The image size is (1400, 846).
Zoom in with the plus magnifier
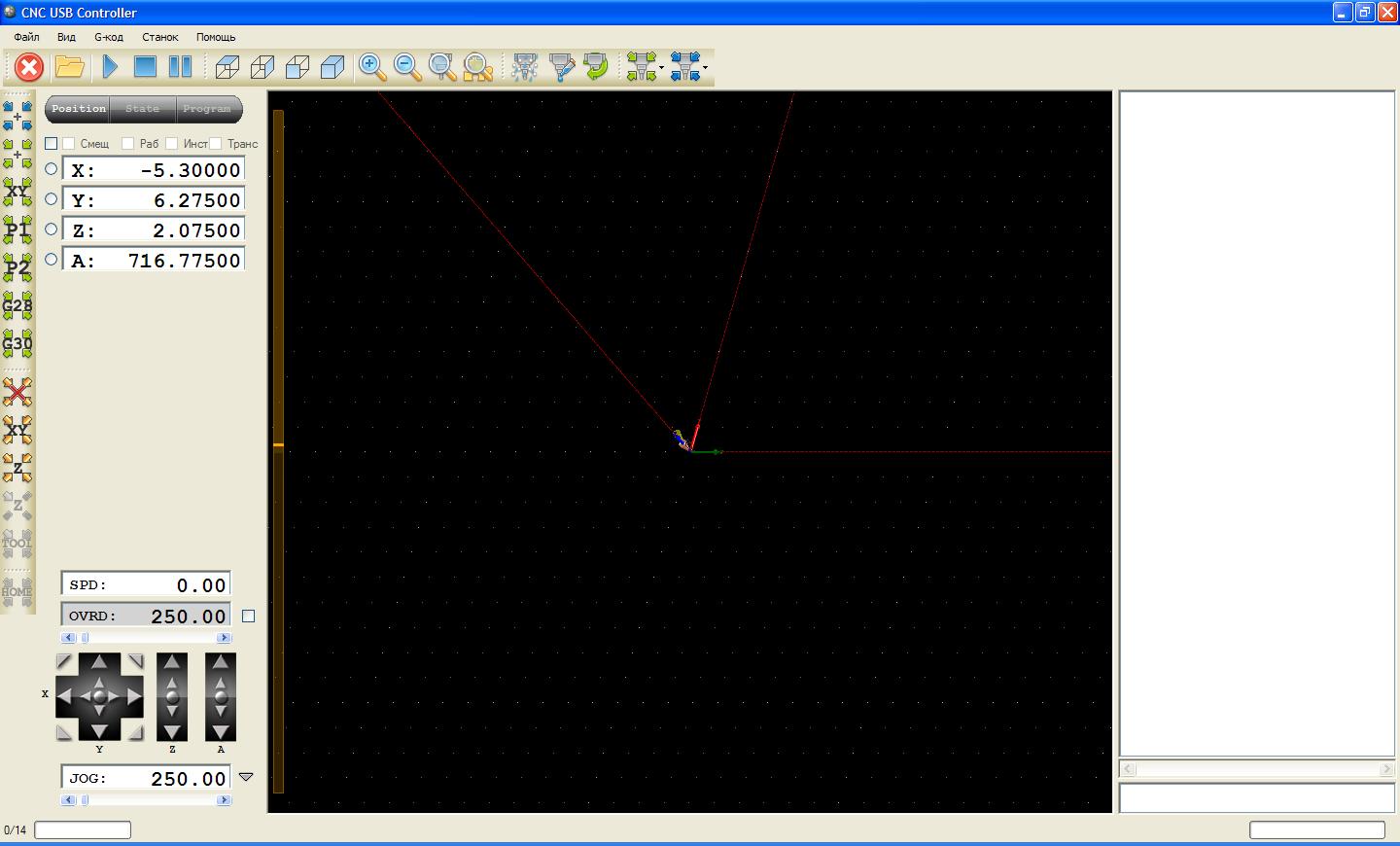pos(372,67)
